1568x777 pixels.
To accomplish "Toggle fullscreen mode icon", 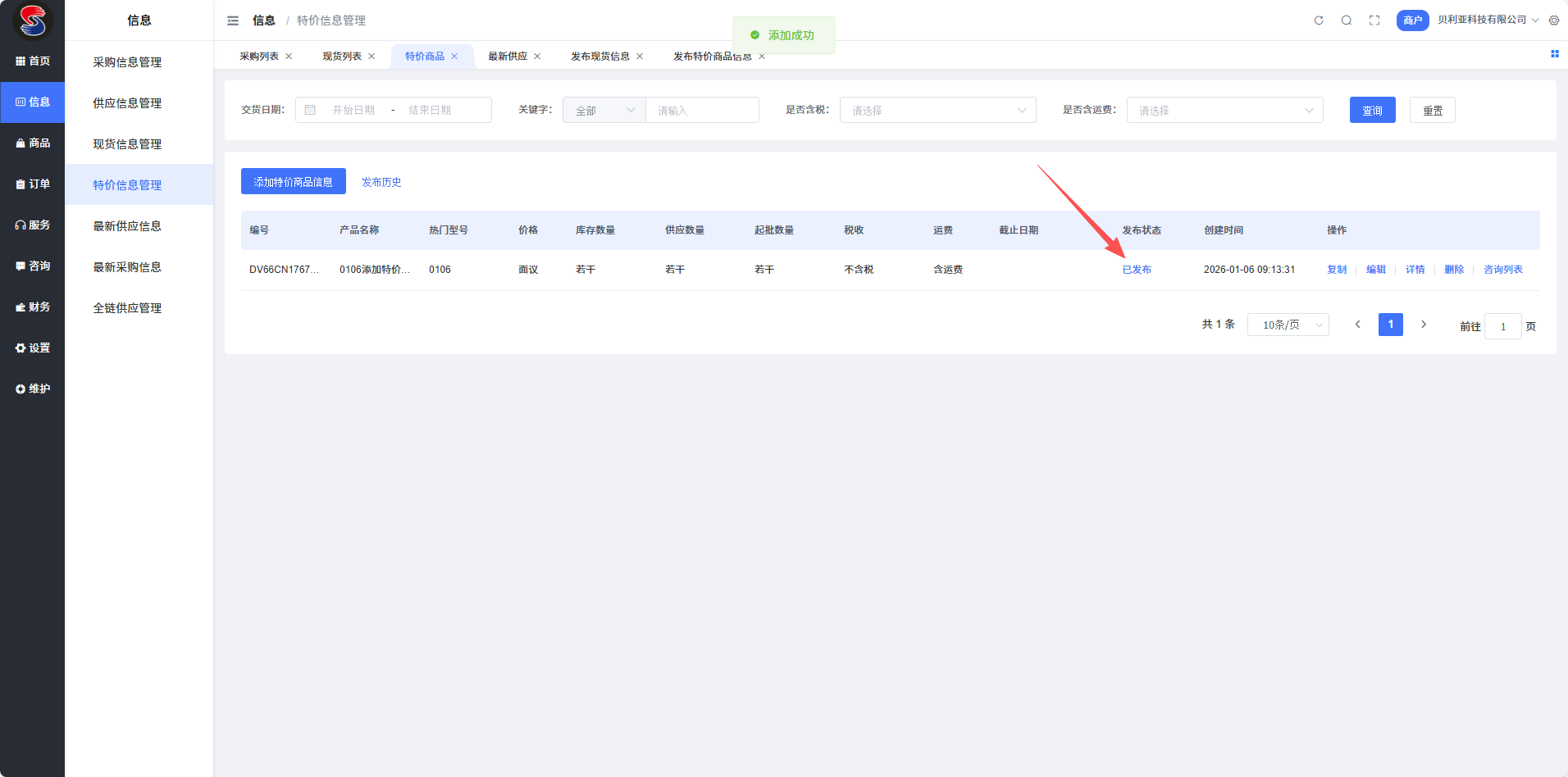I will tap(1374, 20).
